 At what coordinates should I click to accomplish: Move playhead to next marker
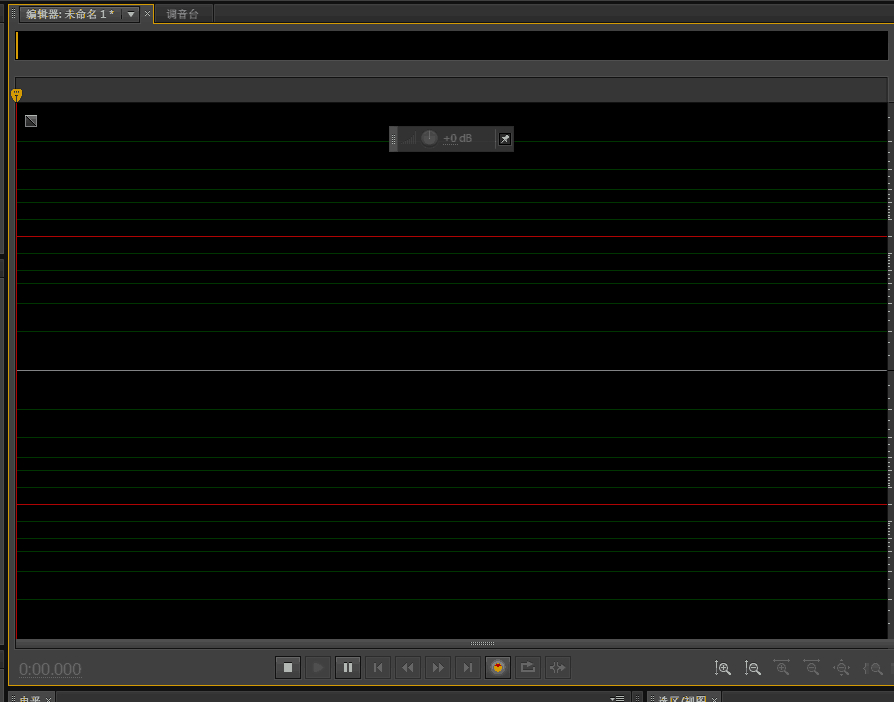(468, 667)
